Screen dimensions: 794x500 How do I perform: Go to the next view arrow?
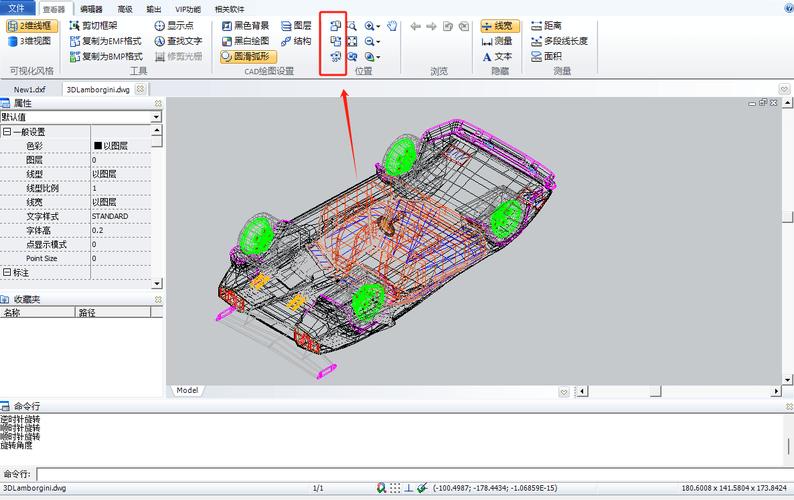(x=431, y=26)
